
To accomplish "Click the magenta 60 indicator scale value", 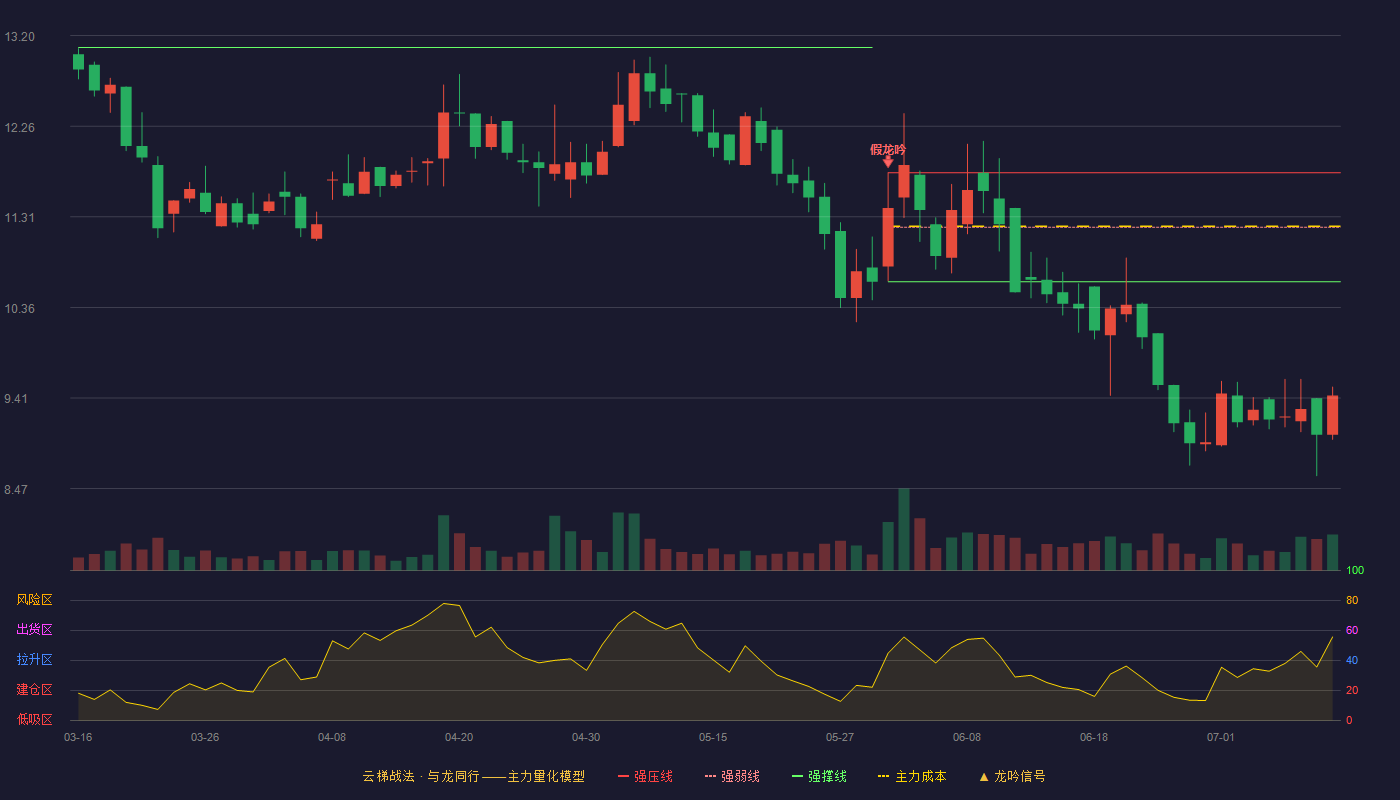I will pyautogui.click(x=1352, y=630).
